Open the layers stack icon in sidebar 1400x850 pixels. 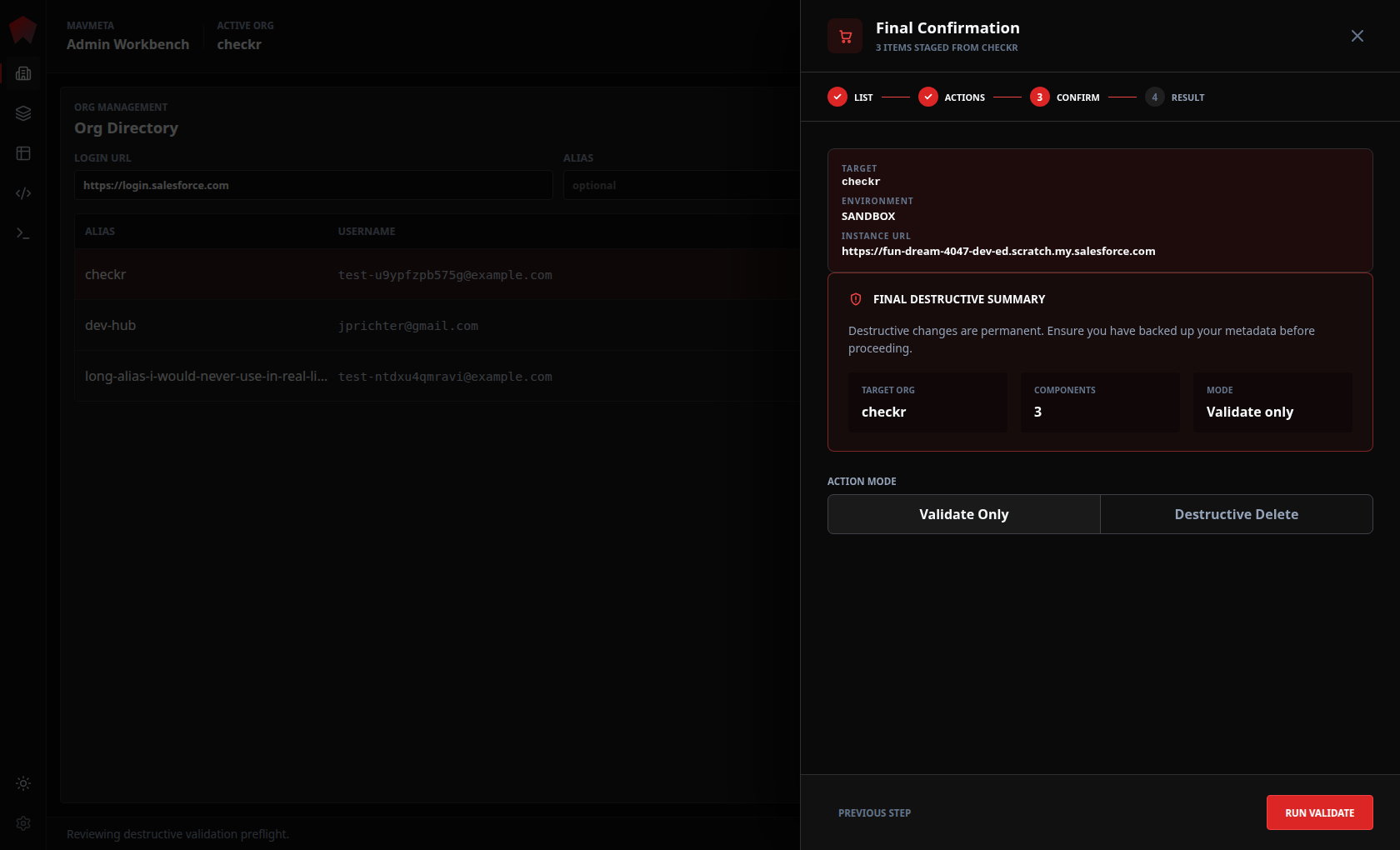(x=23, y=113)
